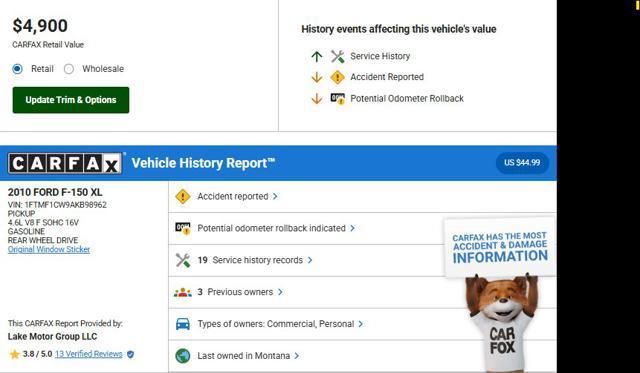Image resolution: width=640 pixels, height=373 pixels.
Task: Expand the Previous owners chevron
Action: (280, 292)
